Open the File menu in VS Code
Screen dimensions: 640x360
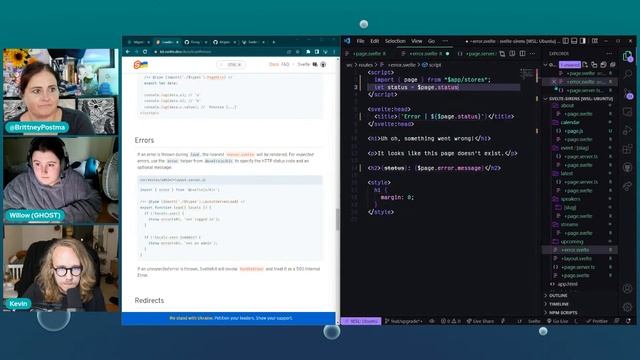pyautogui.click(x=360, y=41)
